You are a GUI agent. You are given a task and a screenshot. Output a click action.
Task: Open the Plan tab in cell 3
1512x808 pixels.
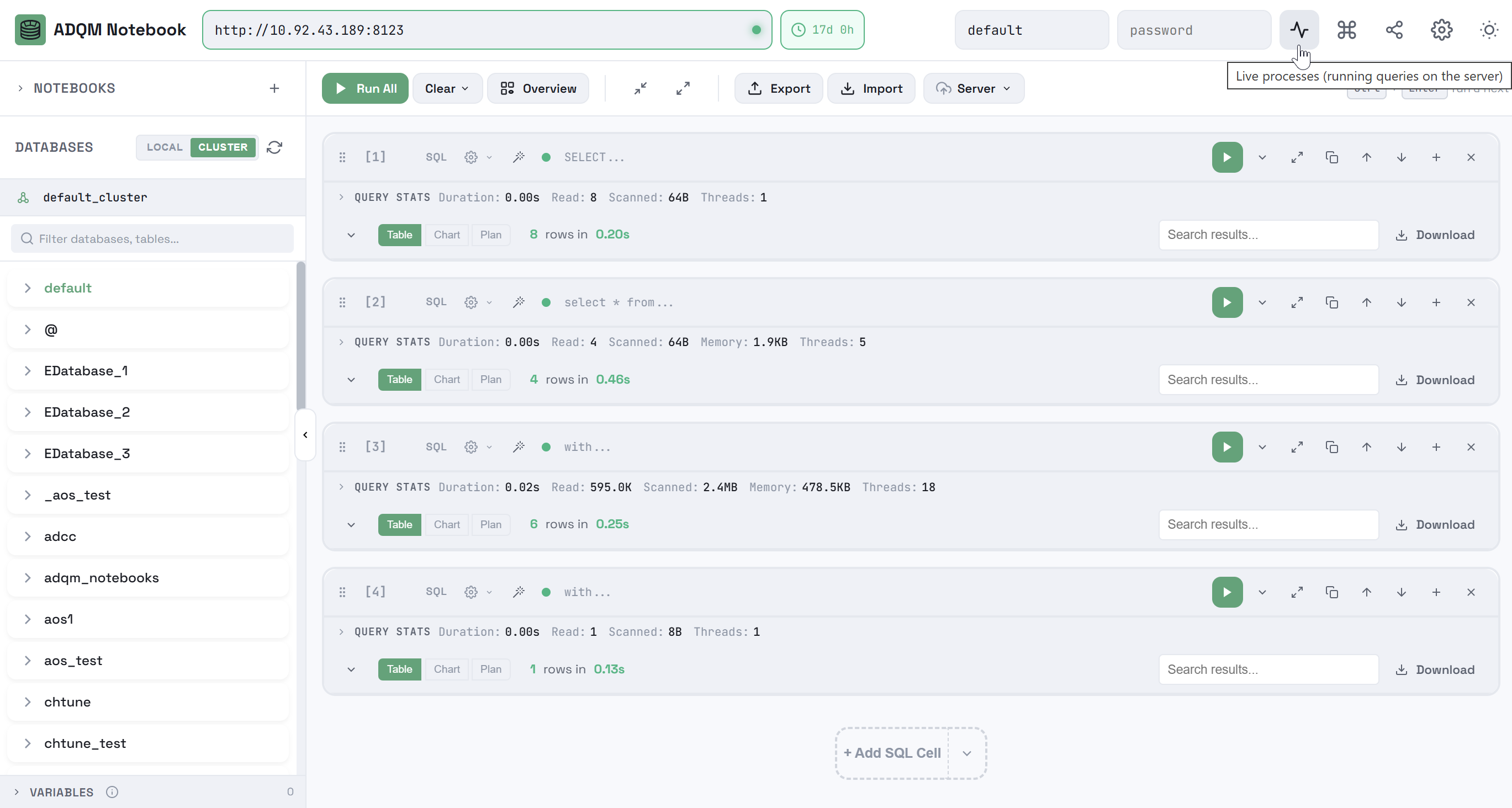[491, 524]
